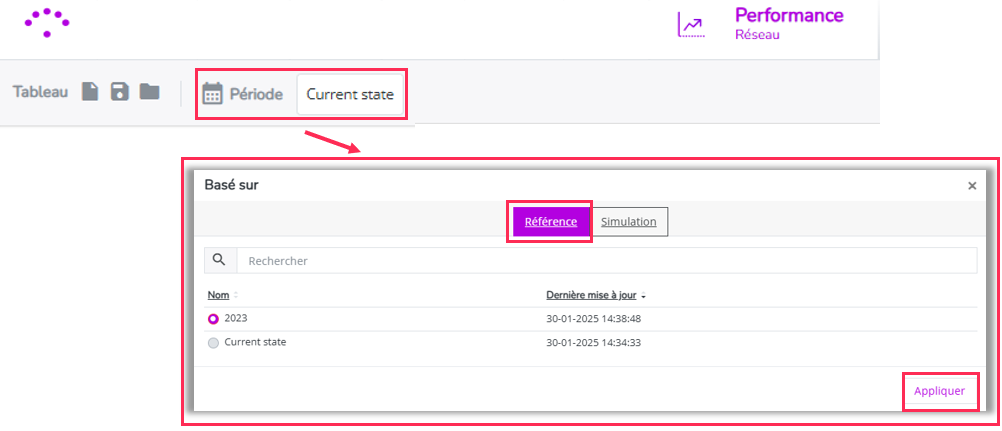The image size is (1002, 431).
Task: Open the Current state period selector
Action: [x=350, y=95]
